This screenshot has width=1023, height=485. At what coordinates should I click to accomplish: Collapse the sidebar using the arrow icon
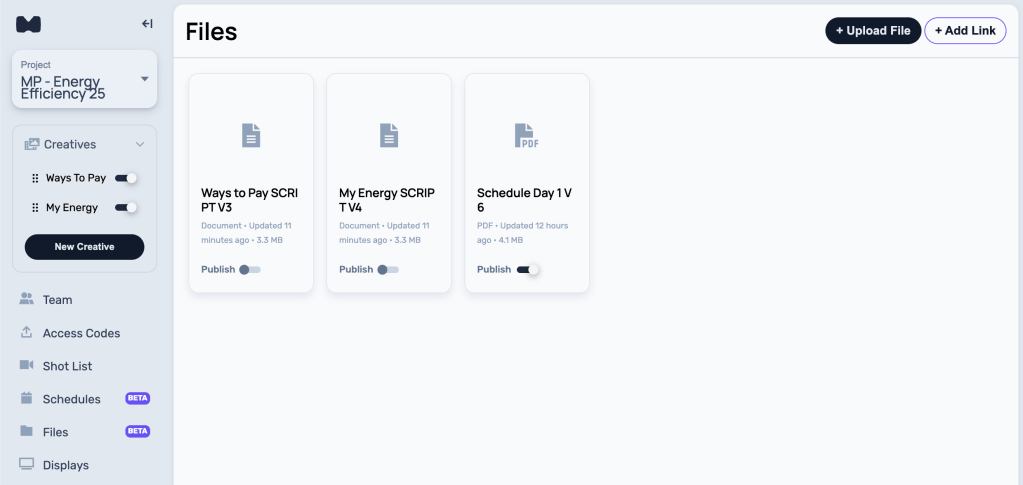pyautogui.click(x=147, y=24)
